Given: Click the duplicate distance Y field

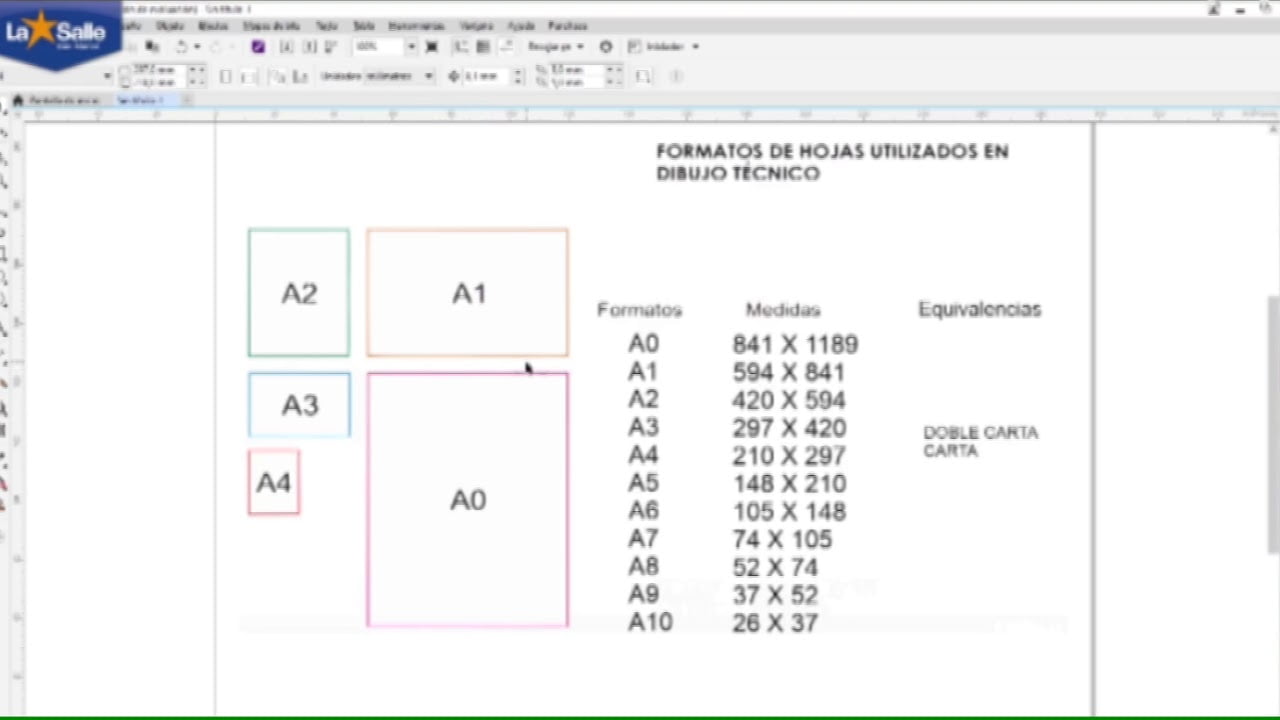Looking at the screenshot, I should click(x=577, y=83).
